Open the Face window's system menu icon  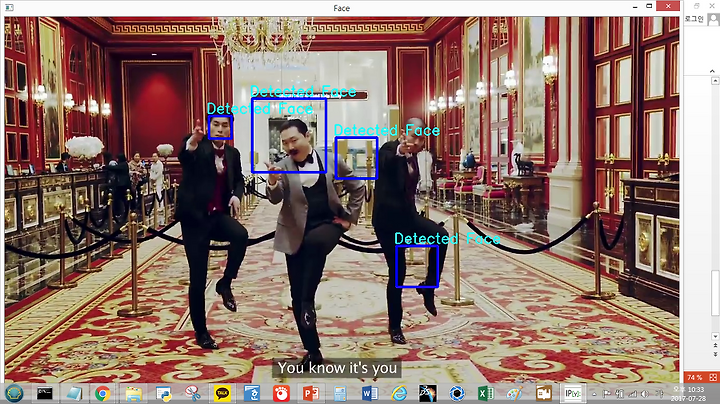click(9, 8)
